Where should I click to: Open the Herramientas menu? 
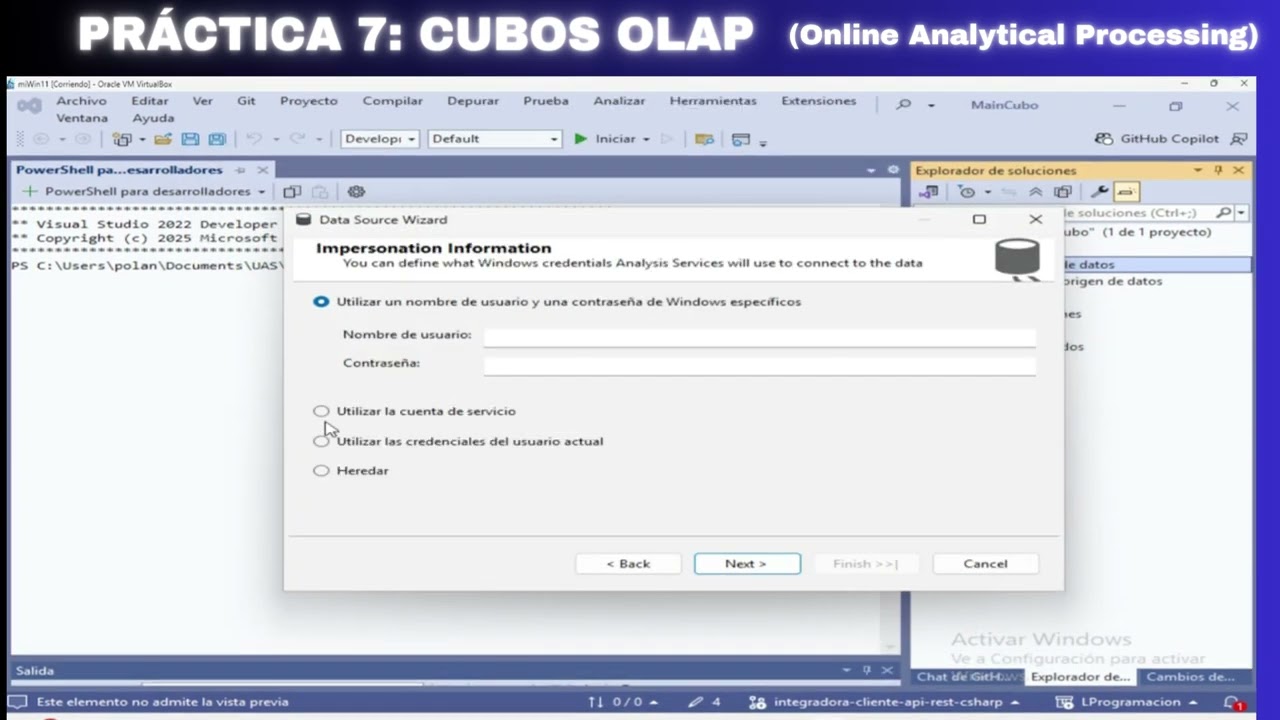click(713, 101)
